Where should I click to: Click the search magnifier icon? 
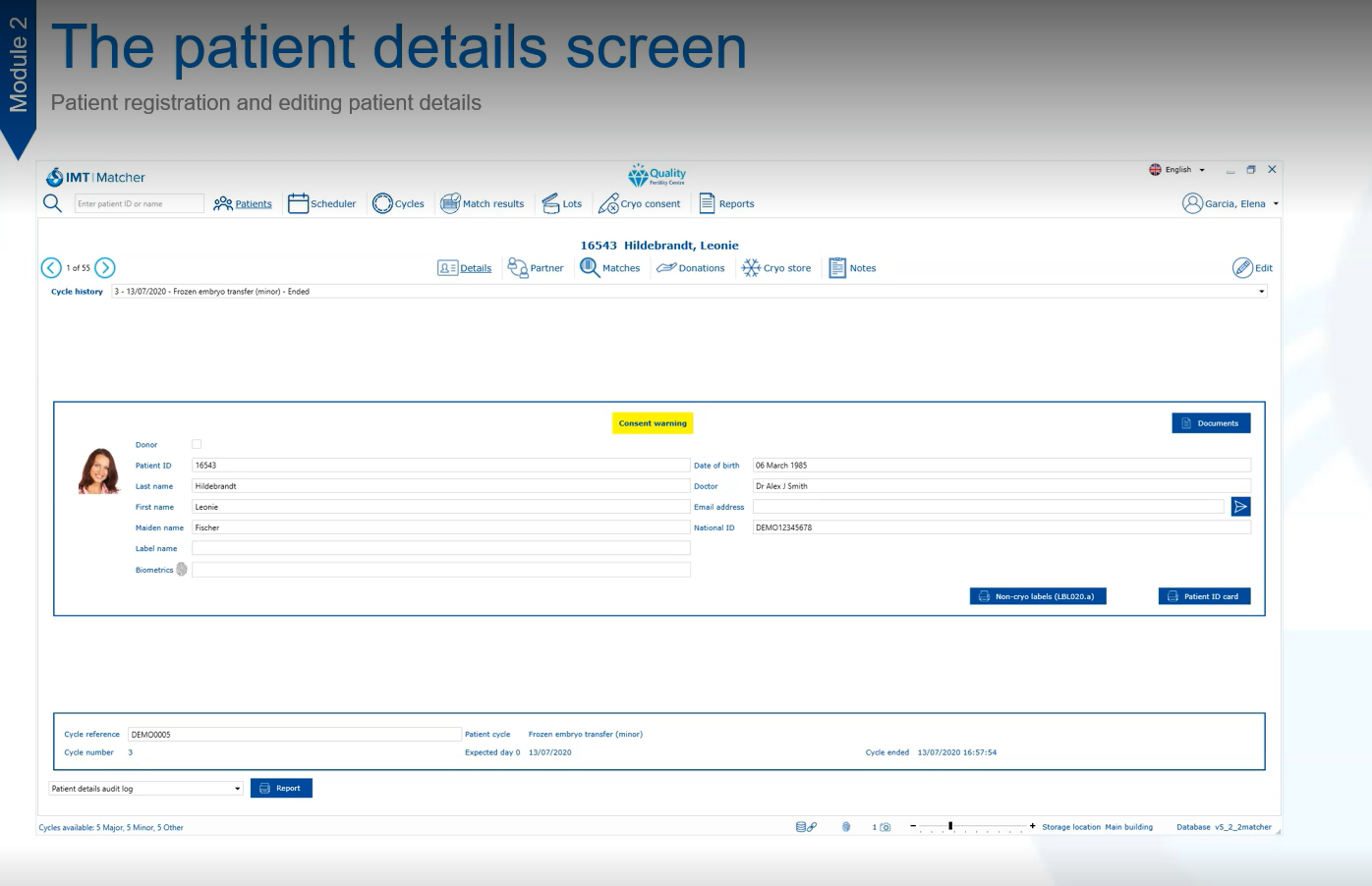(x=53, y=203)
